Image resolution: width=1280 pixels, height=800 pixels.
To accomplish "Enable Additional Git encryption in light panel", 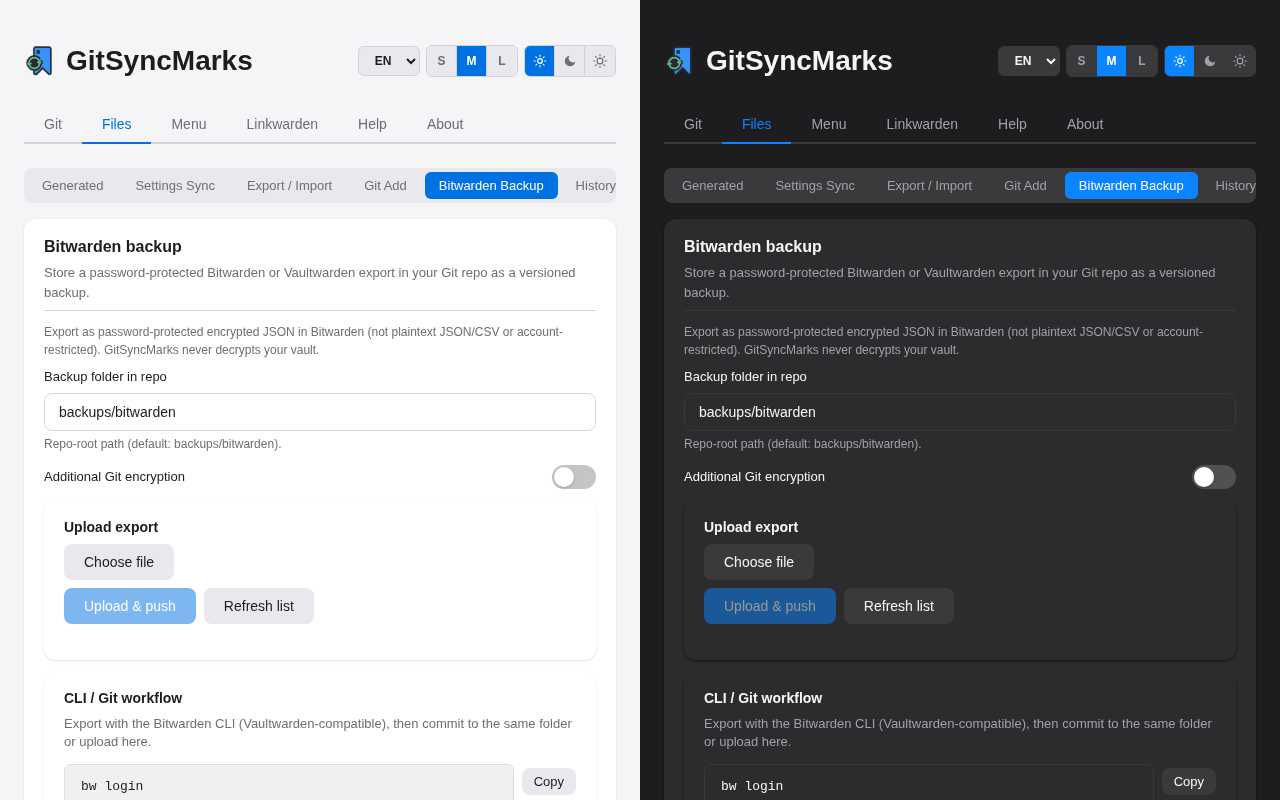I will pyautogui.click(x=574, y=477).
